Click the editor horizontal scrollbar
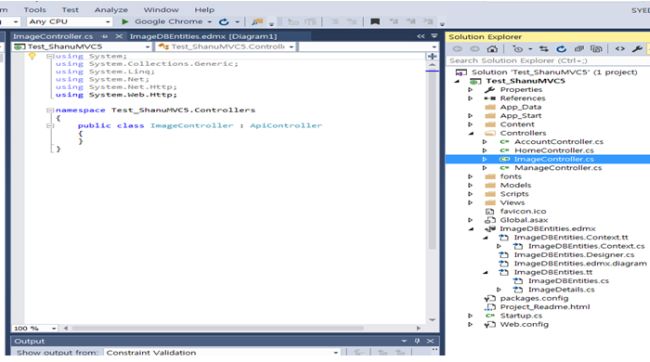 point(218,328)
